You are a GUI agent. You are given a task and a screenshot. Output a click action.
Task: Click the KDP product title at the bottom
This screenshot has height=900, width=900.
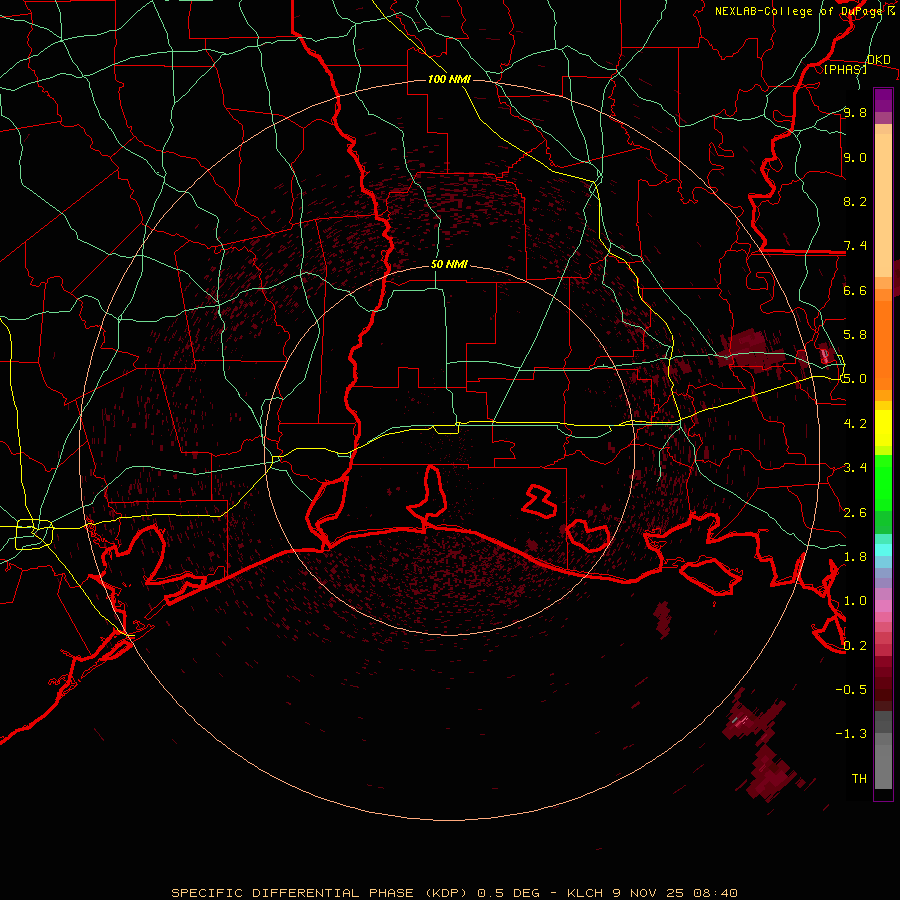(455, 893)
